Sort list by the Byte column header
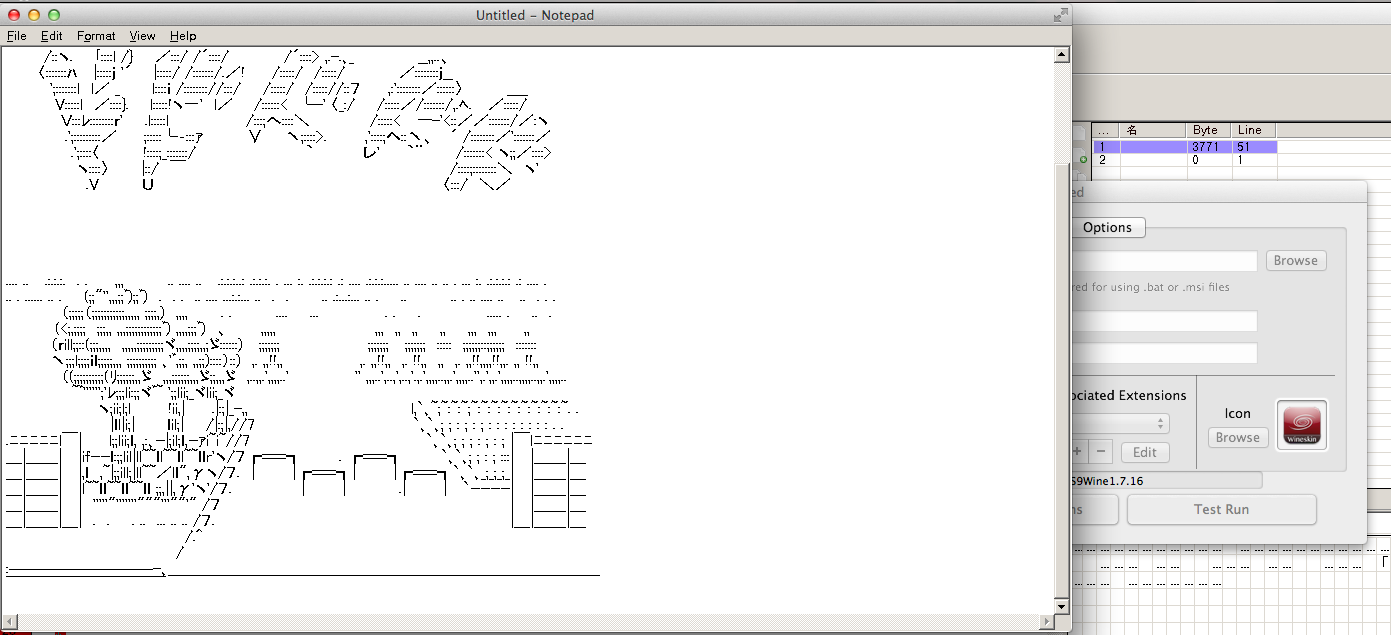Screen dimensions: 1391x635 1206,130
